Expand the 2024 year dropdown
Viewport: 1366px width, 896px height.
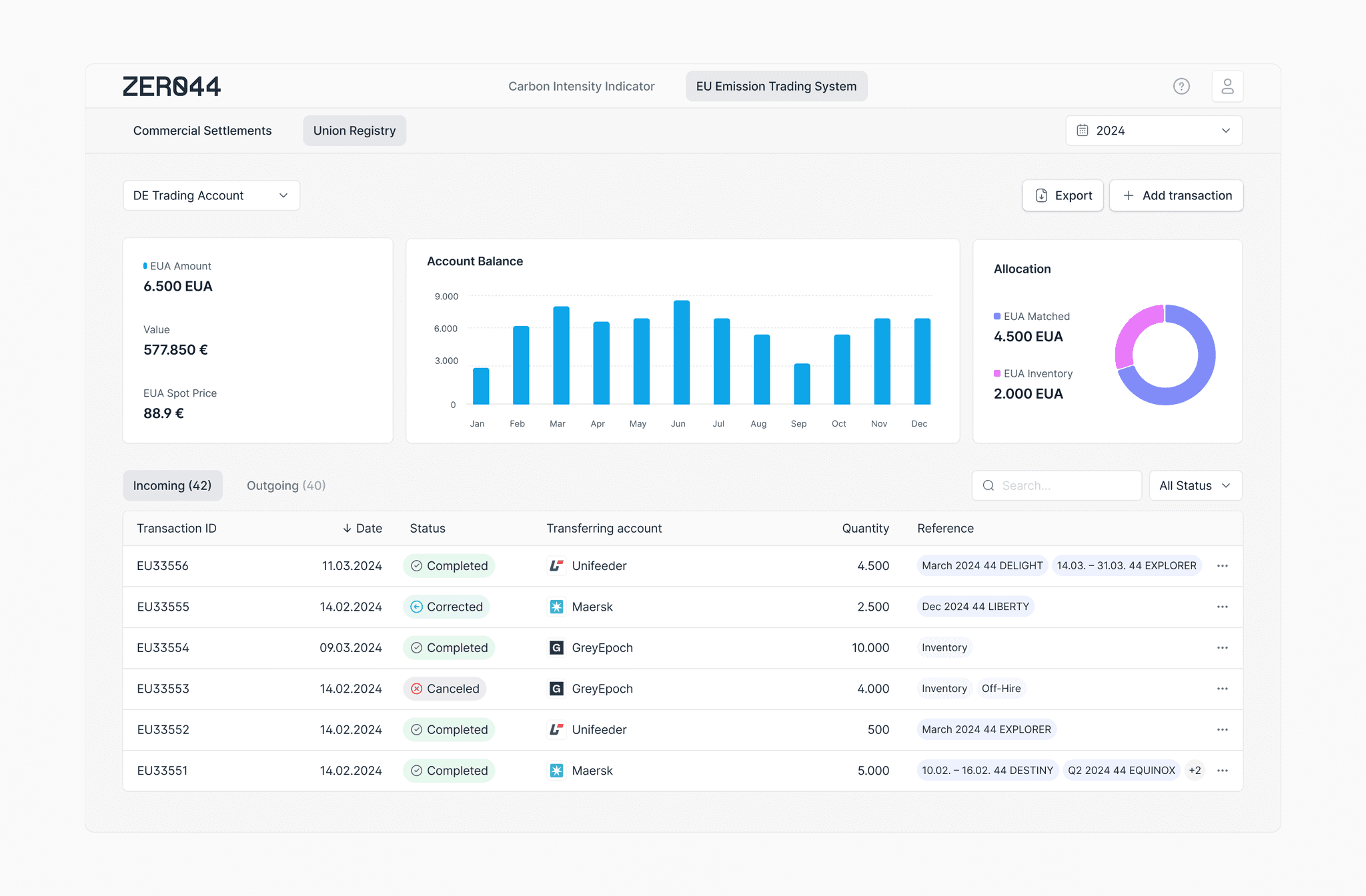pyautogui.click(x=1153, y=131)
